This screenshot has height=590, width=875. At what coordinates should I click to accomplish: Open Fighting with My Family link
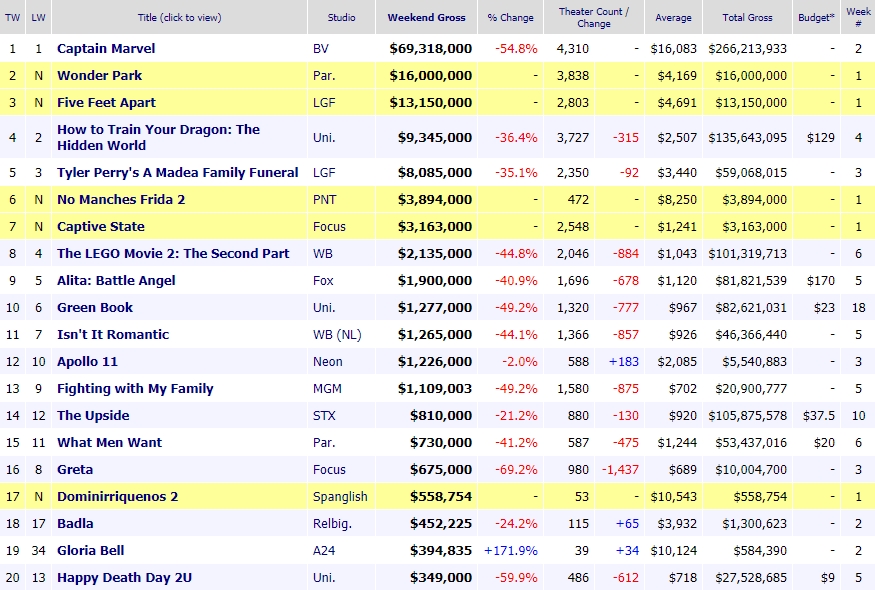tap(135, 388)
